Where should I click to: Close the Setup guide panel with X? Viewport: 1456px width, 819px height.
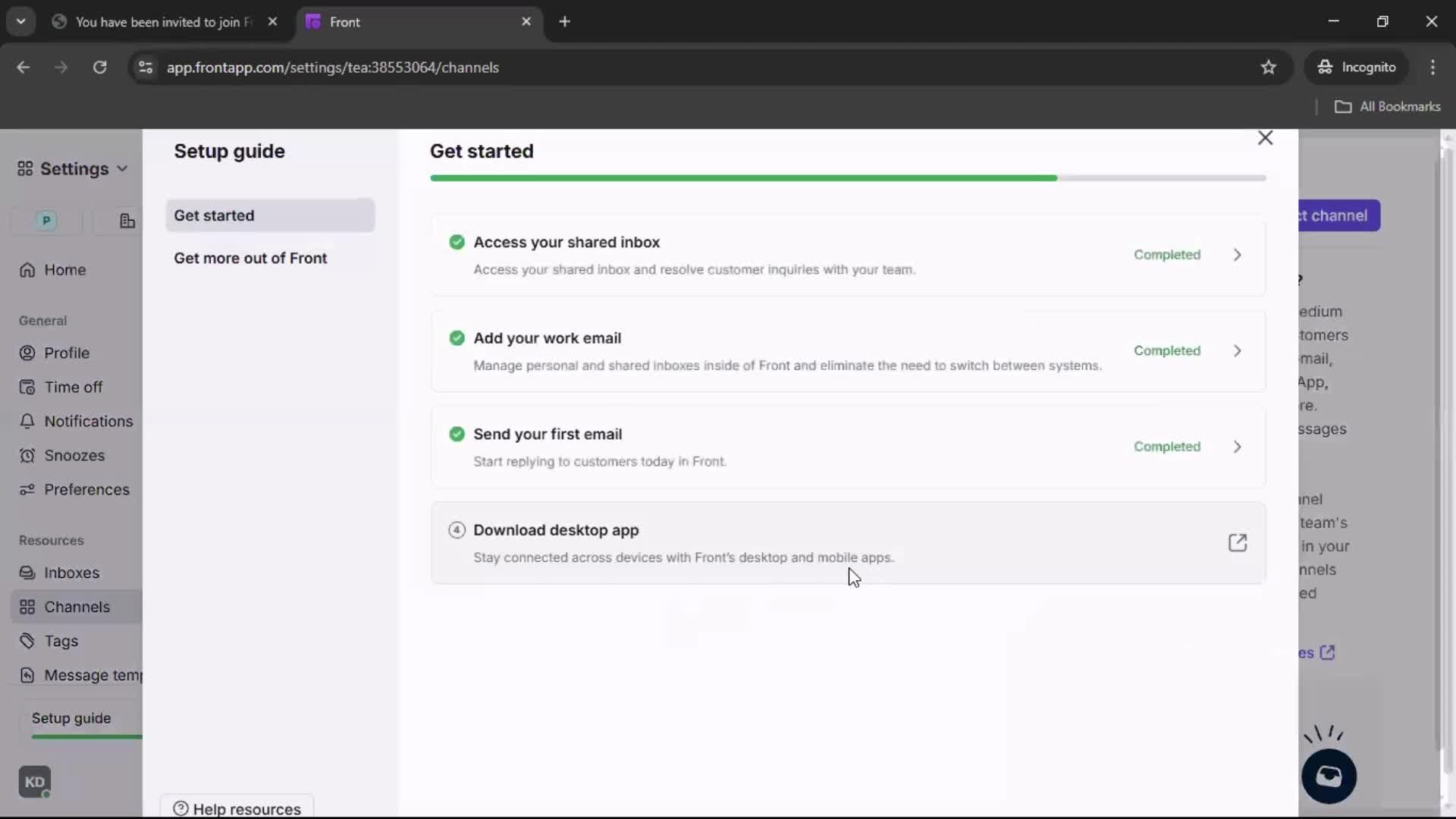pos(1265,138)
